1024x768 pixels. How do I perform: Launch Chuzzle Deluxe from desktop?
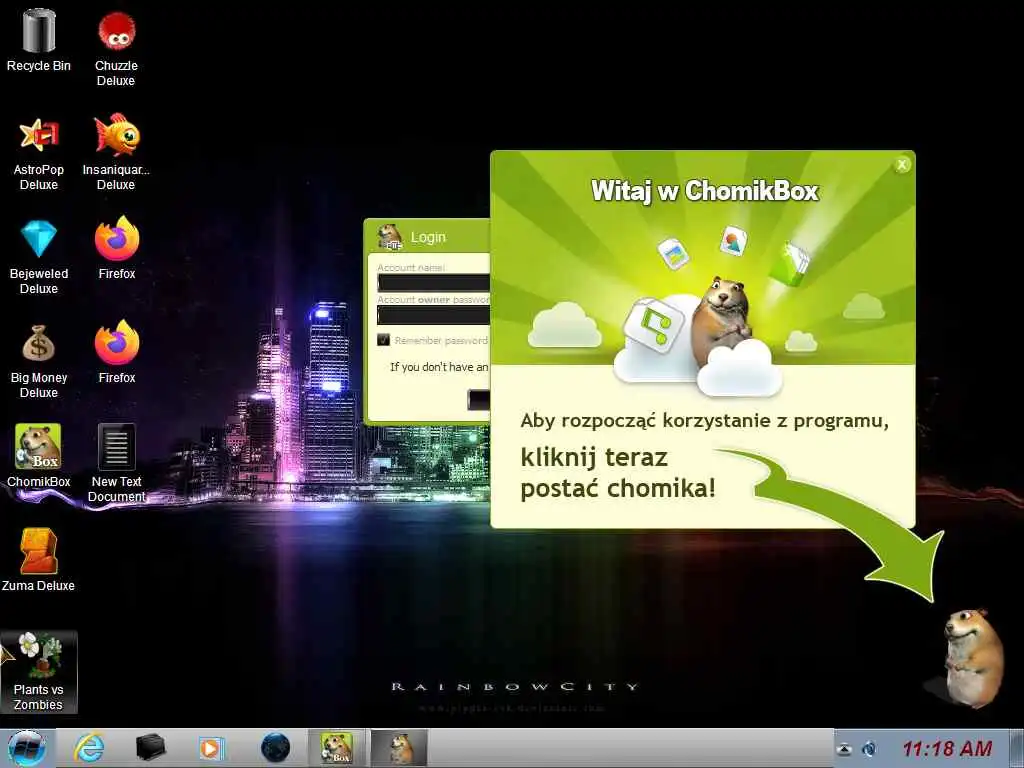pyautogui.click(x=116, y=48)
